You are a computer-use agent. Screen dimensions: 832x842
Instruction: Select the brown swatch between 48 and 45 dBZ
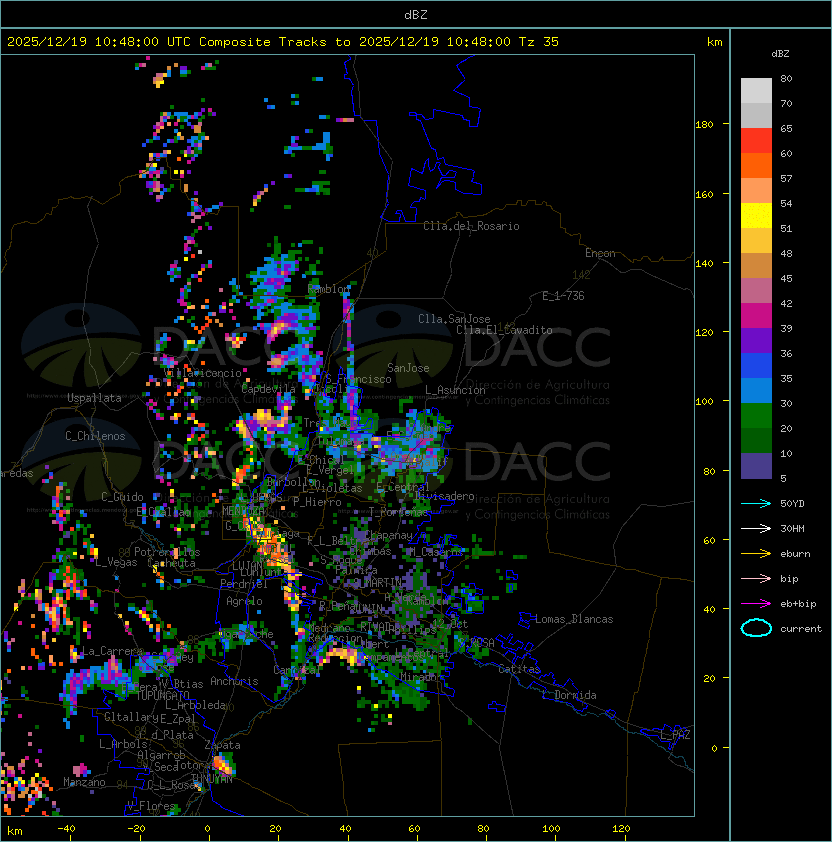756,266
